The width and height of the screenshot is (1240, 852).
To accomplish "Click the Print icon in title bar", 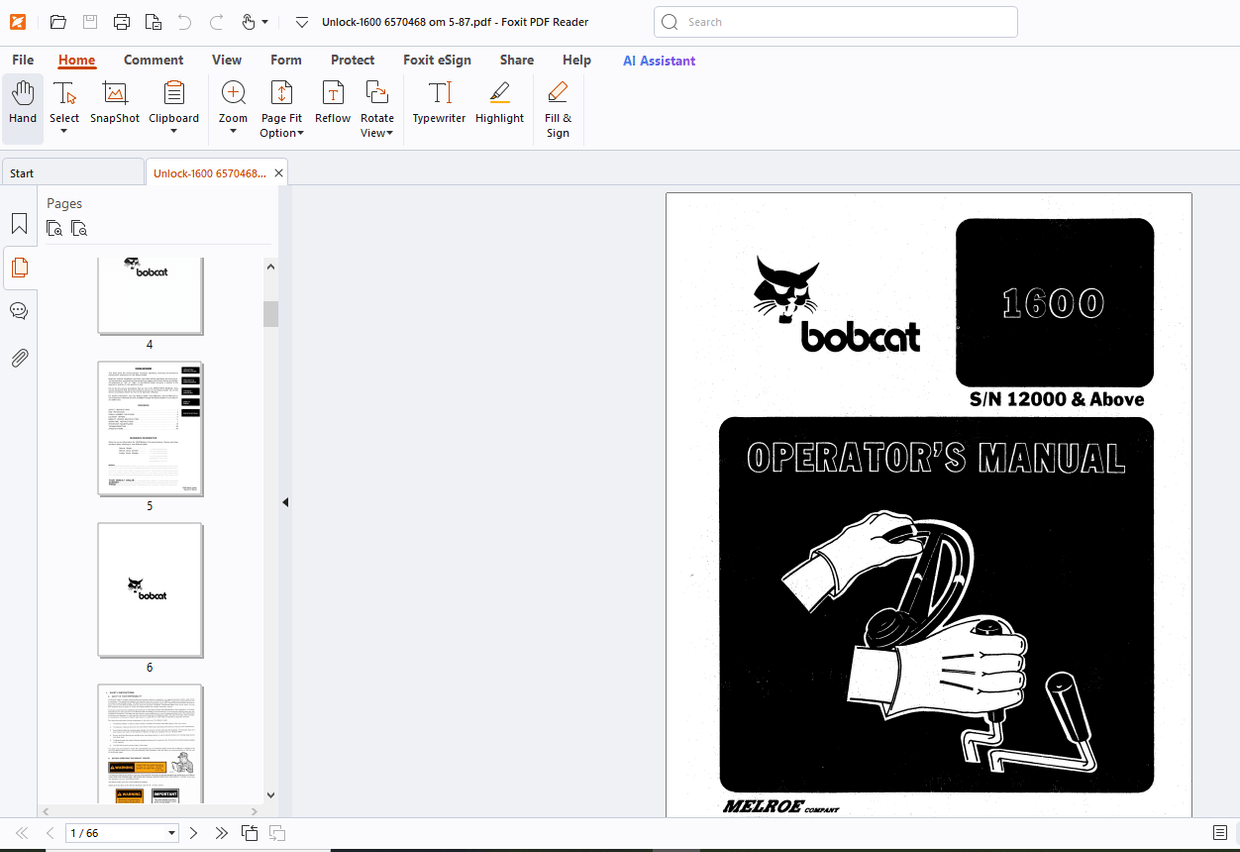I will 122,22.
